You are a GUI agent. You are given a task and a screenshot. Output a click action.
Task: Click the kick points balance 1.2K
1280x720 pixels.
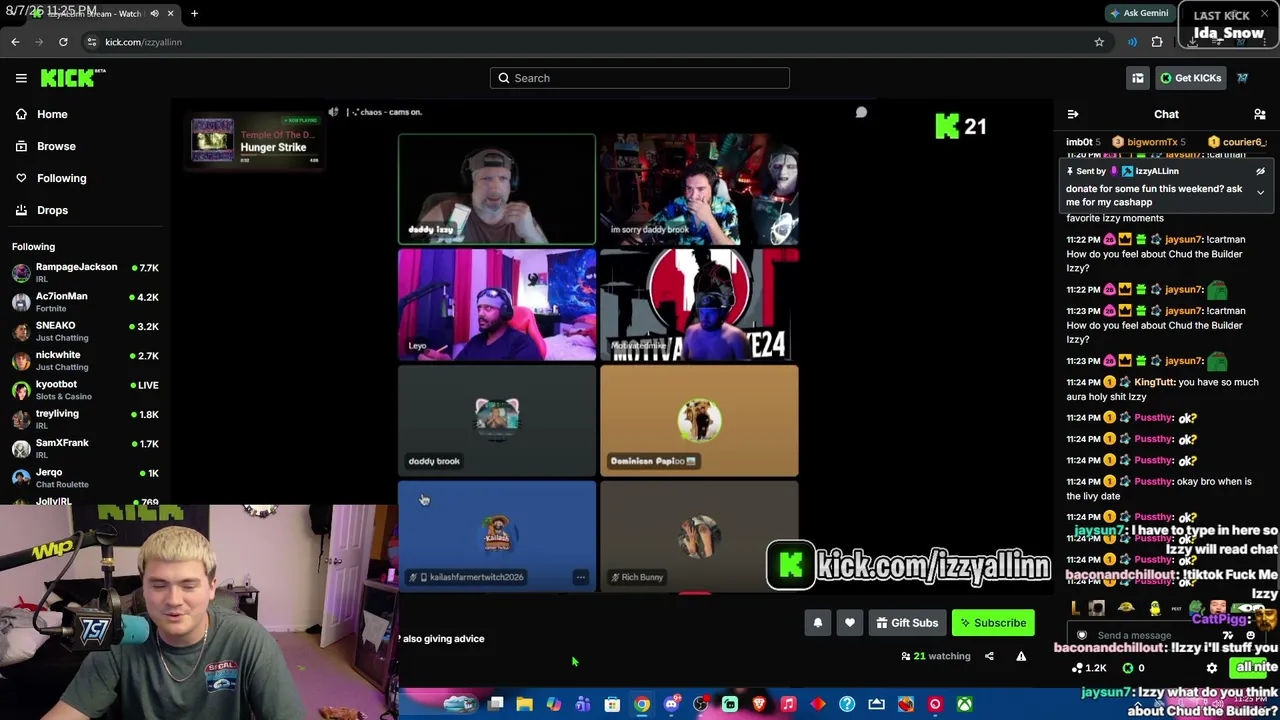pos(1089,668)
